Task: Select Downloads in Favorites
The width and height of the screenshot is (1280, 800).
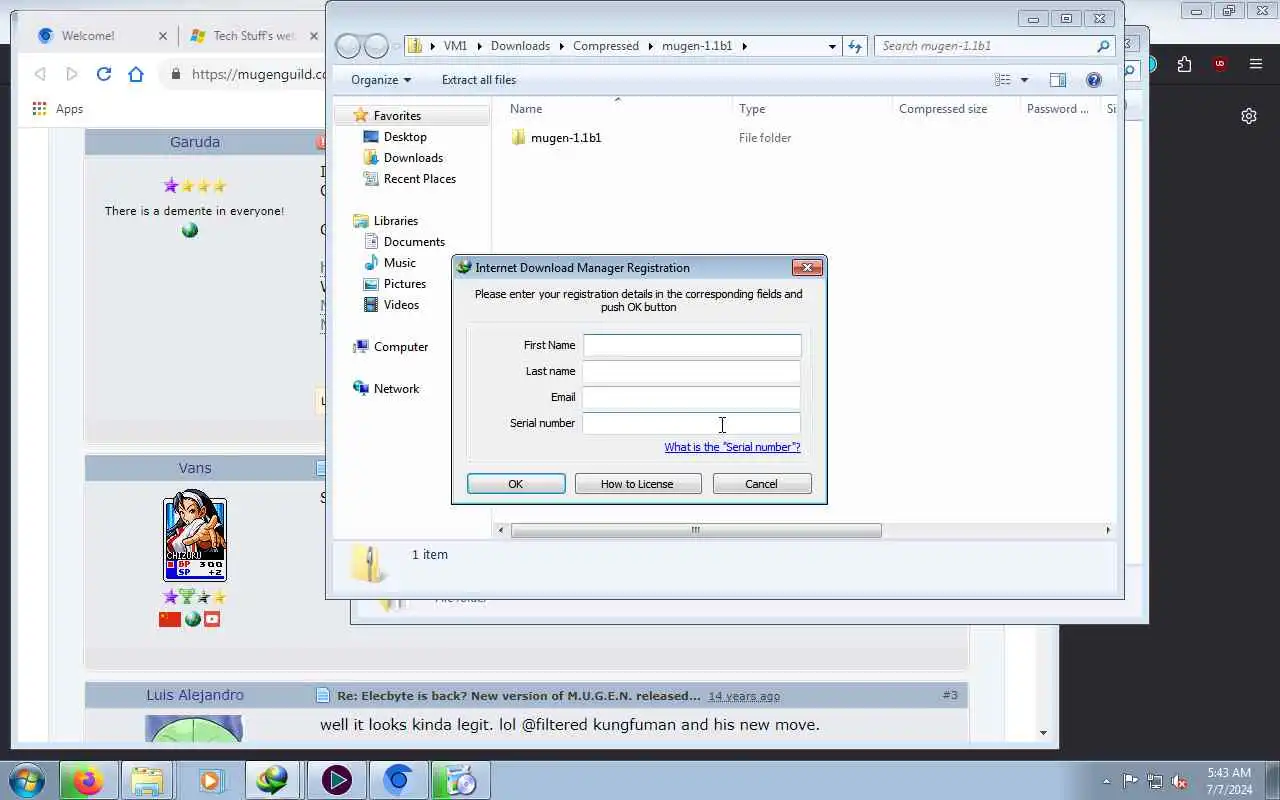Action: (413, 158)
